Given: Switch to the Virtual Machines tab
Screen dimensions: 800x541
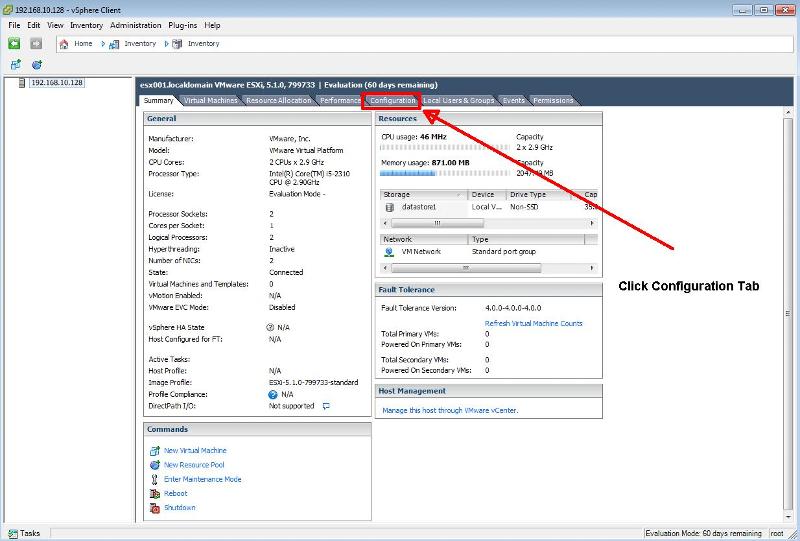Looking at the screenshot, I should [211, 101].
